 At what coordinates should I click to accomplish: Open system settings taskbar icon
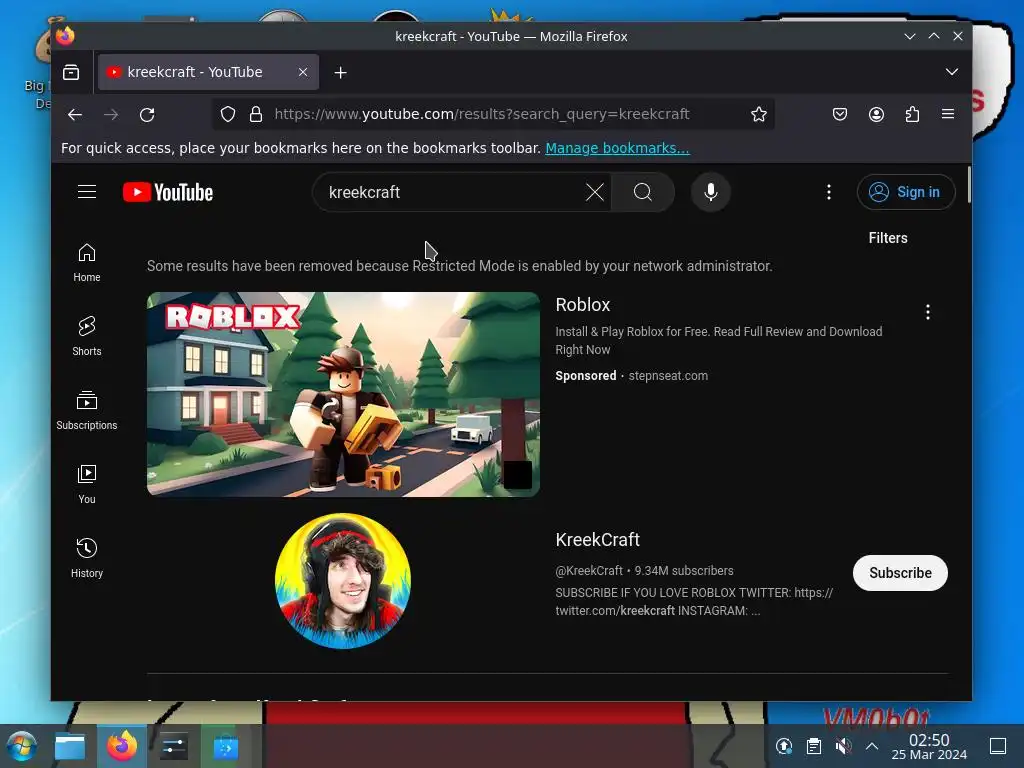tap(174, 746)
